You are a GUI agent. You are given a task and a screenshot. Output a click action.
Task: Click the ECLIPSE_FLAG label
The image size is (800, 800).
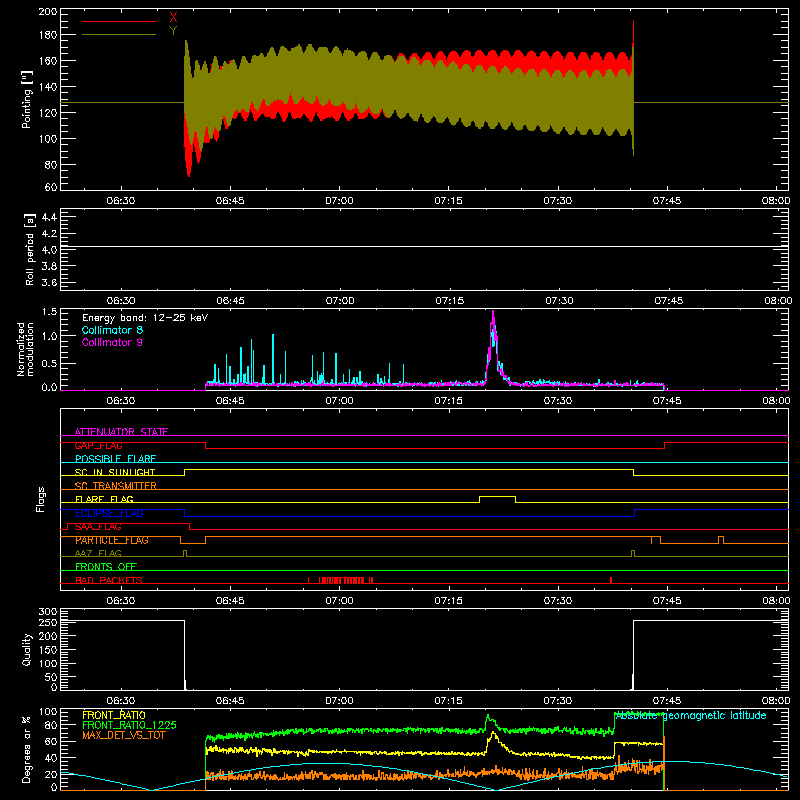[x=109, y=513]
